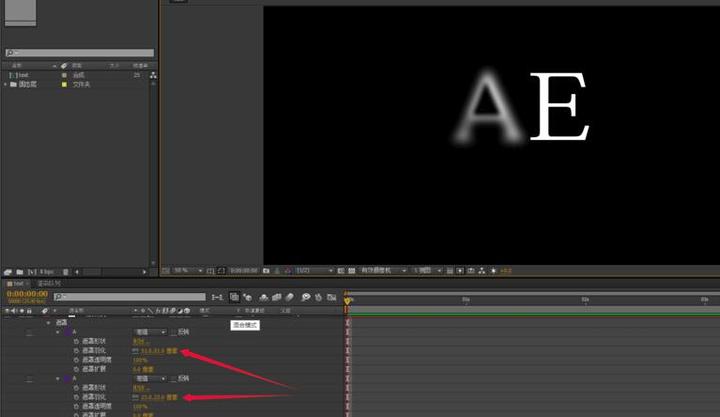This screenshot has height=417, width=720.
Task: Toggle hide shy layers button
Action: (x=264, y=298)
